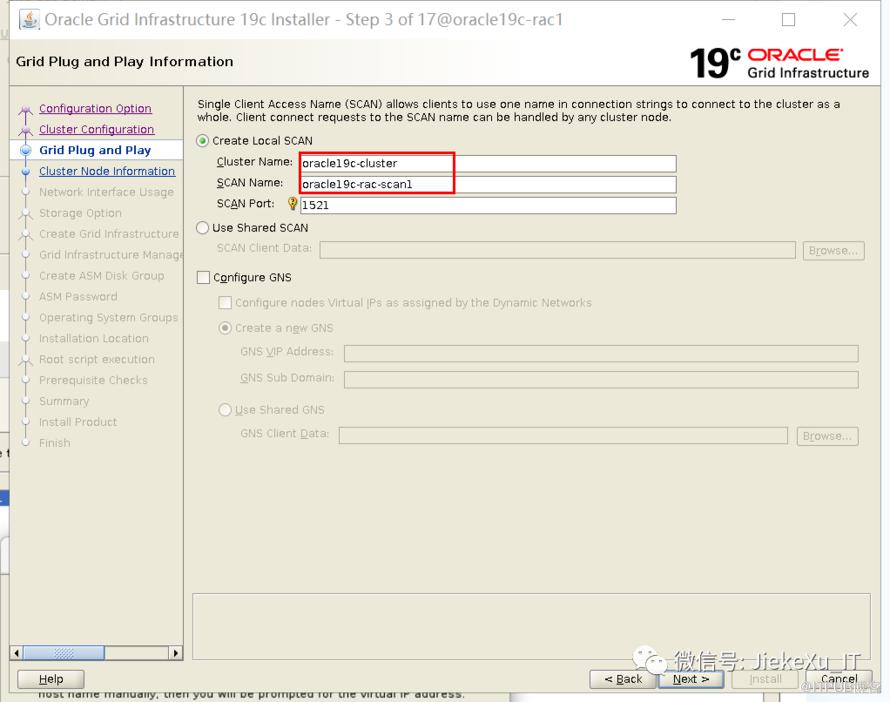The height and width of the screenshot is (702, 890).
Task: Open the Configuration Option step
Action: [95, 109]
